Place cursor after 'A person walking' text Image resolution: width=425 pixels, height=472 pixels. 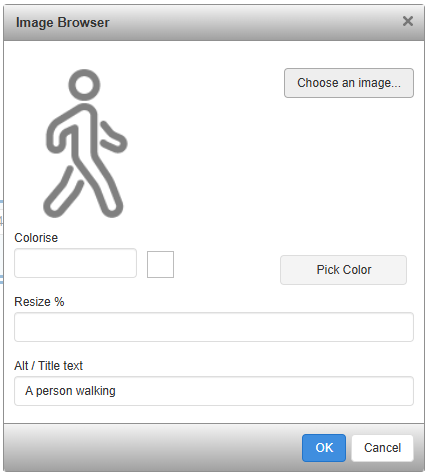click(117, 391)
